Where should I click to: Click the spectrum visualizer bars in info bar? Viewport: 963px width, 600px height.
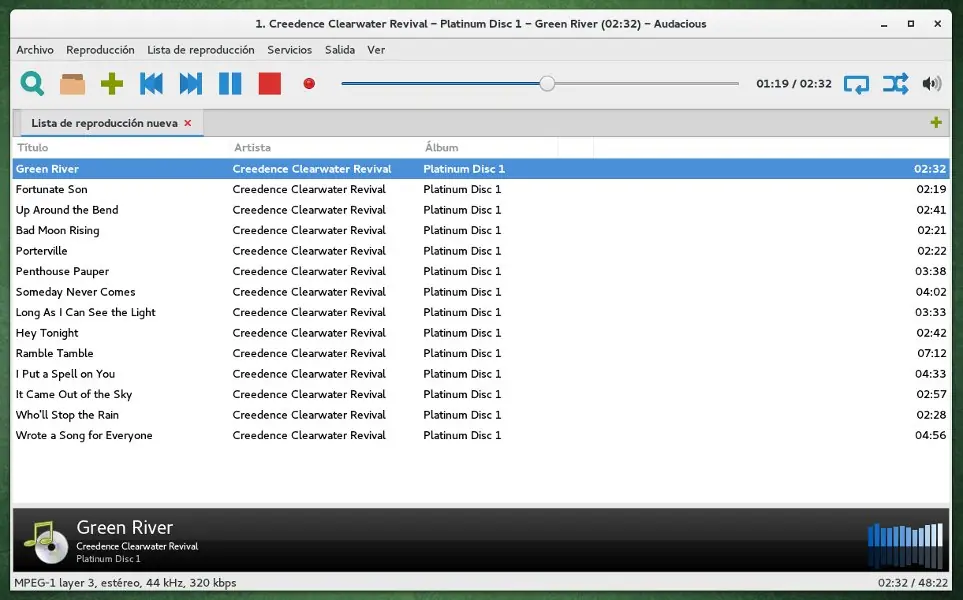click(x=905, y=545)
